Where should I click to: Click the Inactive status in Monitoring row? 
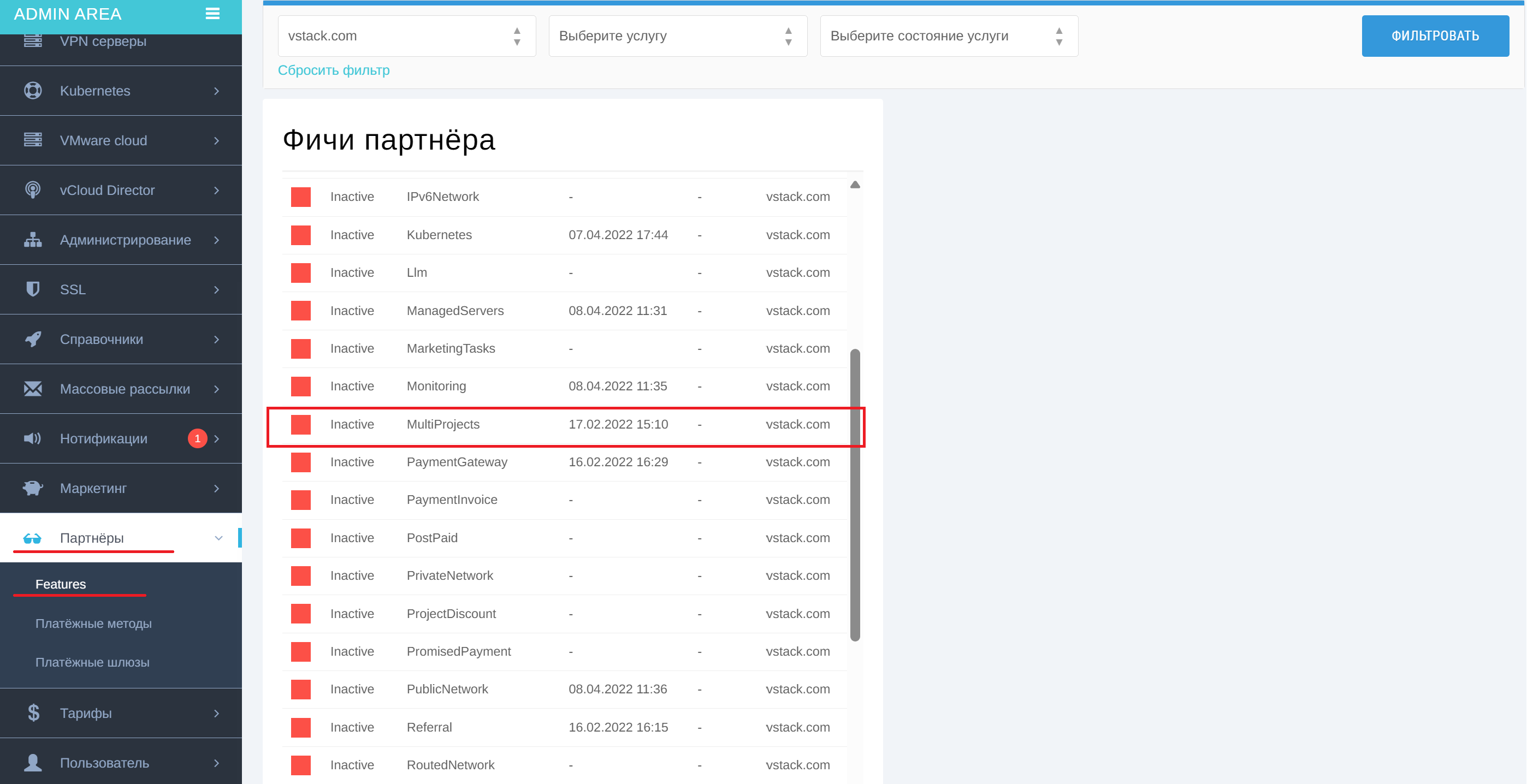352,387
